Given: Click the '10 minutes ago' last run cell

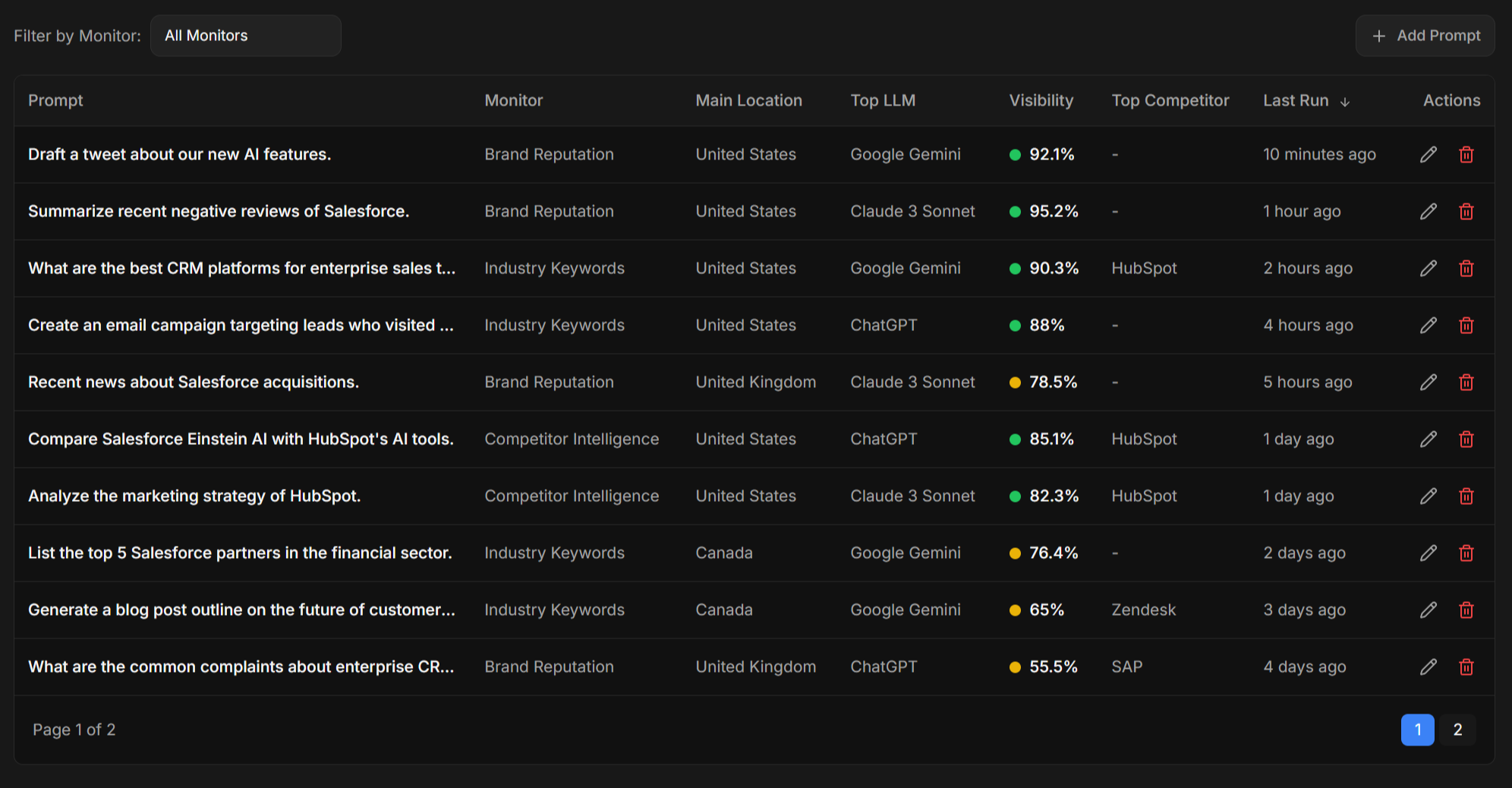Looking at the screenshot, I should (1319, 154).
